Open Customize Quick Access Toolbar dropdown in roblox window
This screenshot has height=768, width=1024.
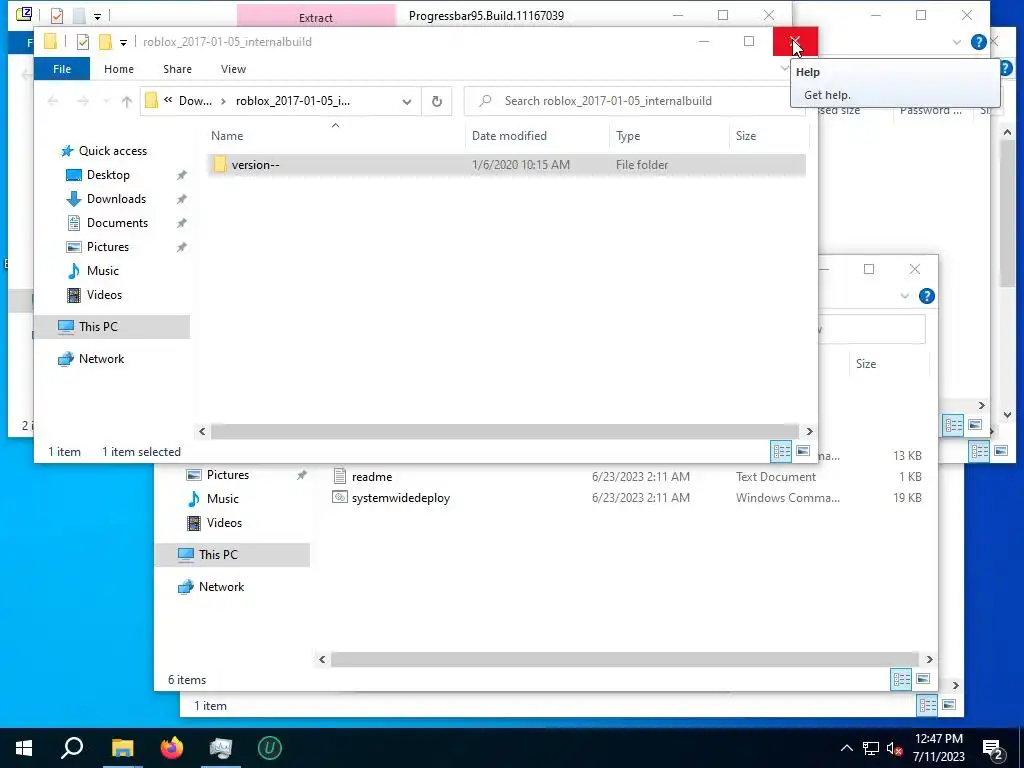tap(123, 42)
